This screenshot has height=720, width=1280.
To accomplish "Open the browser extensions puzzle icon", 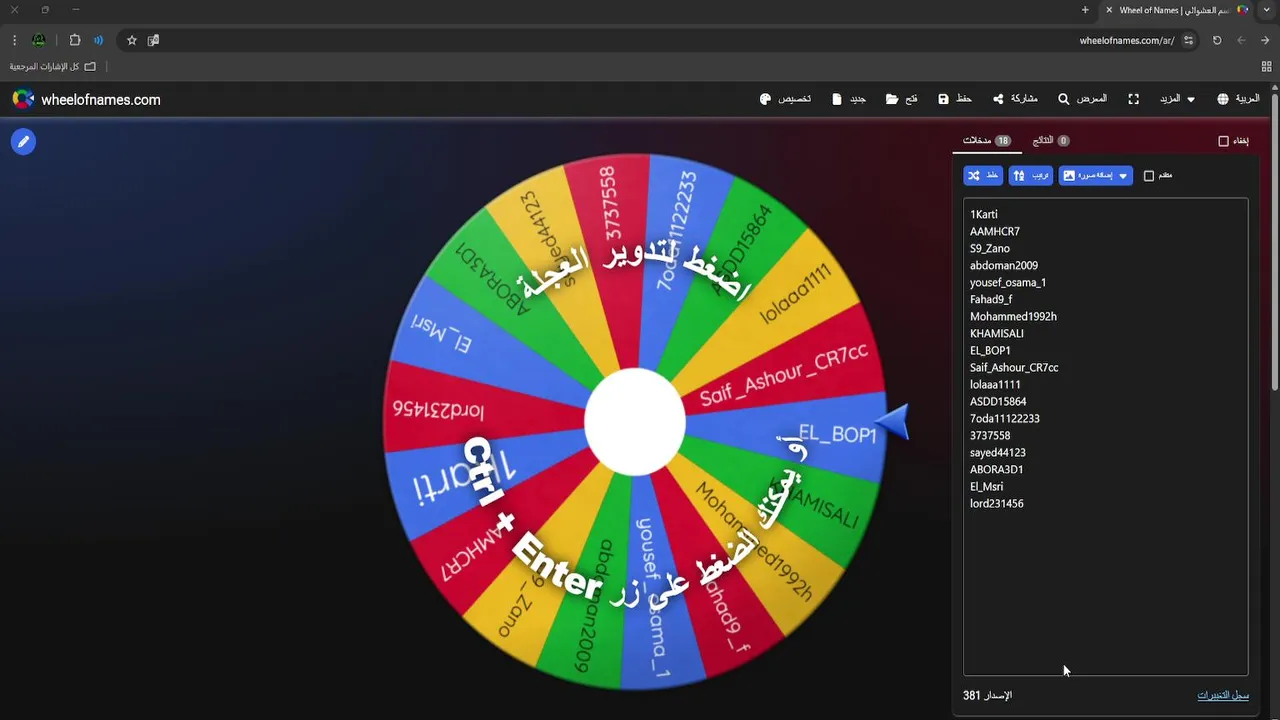I will coord(74,40).
